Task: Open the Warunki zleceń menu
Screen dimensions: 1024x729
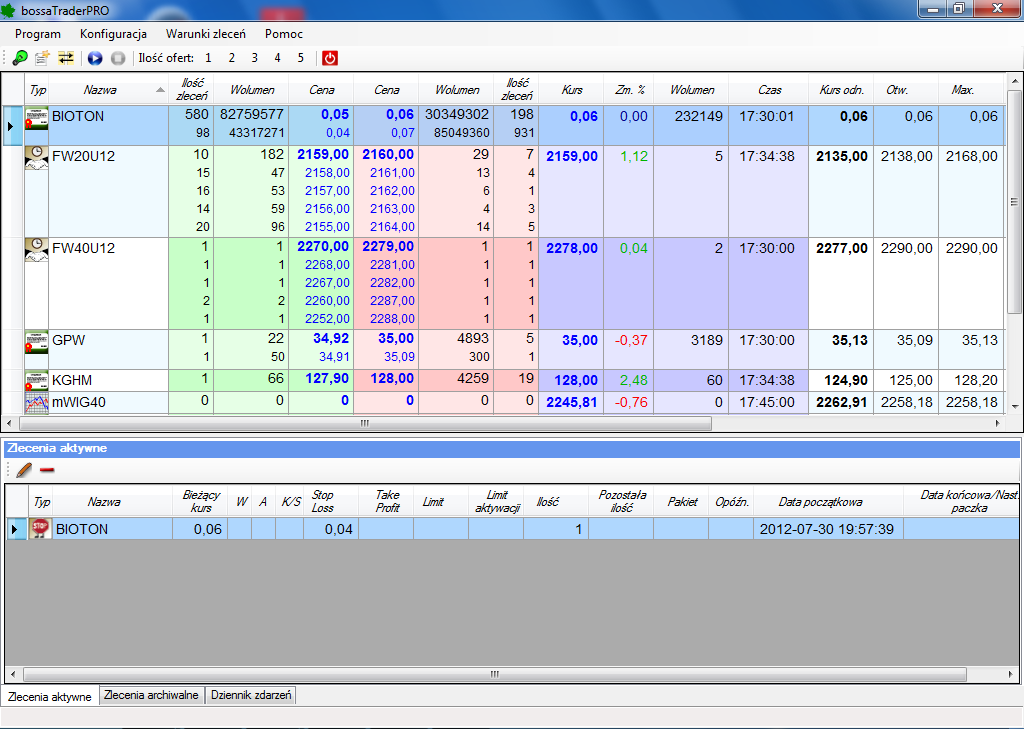Action: tap(206, 34)
